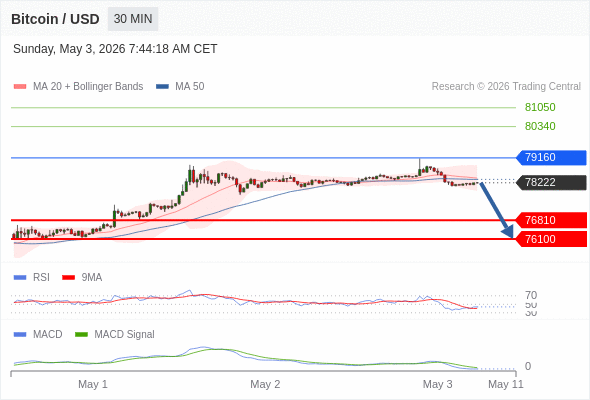Viewport: 590px width, 400px height.
Task: Click the 30 MIN timeframe badge
Action: click(133, 19)
